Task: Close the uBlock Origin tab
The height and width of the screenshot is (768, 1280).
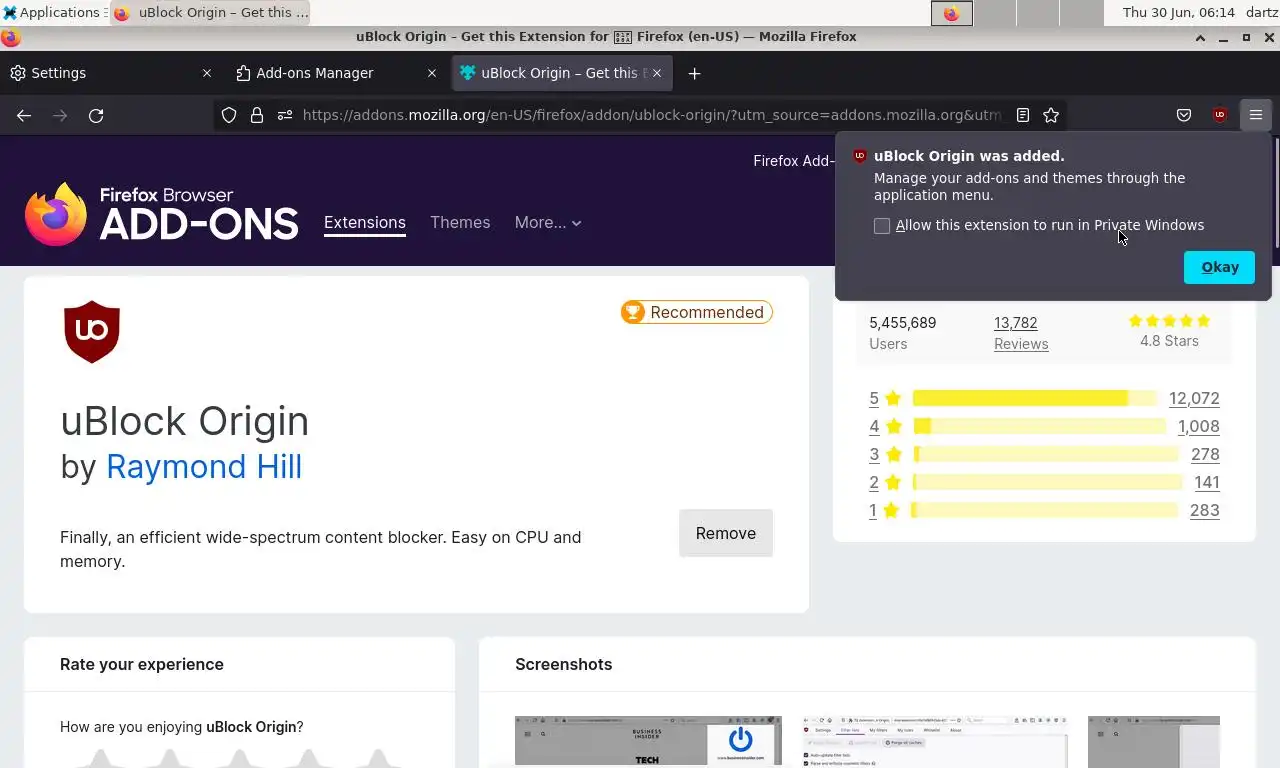Action: tap(657, 73)
